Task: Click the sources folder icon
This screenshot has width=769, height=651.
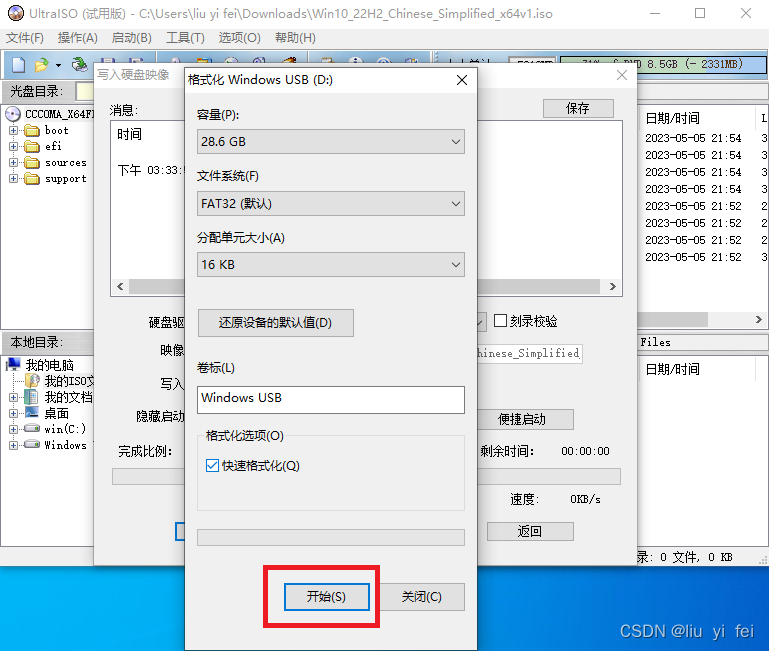Action: tap(32, 163)
